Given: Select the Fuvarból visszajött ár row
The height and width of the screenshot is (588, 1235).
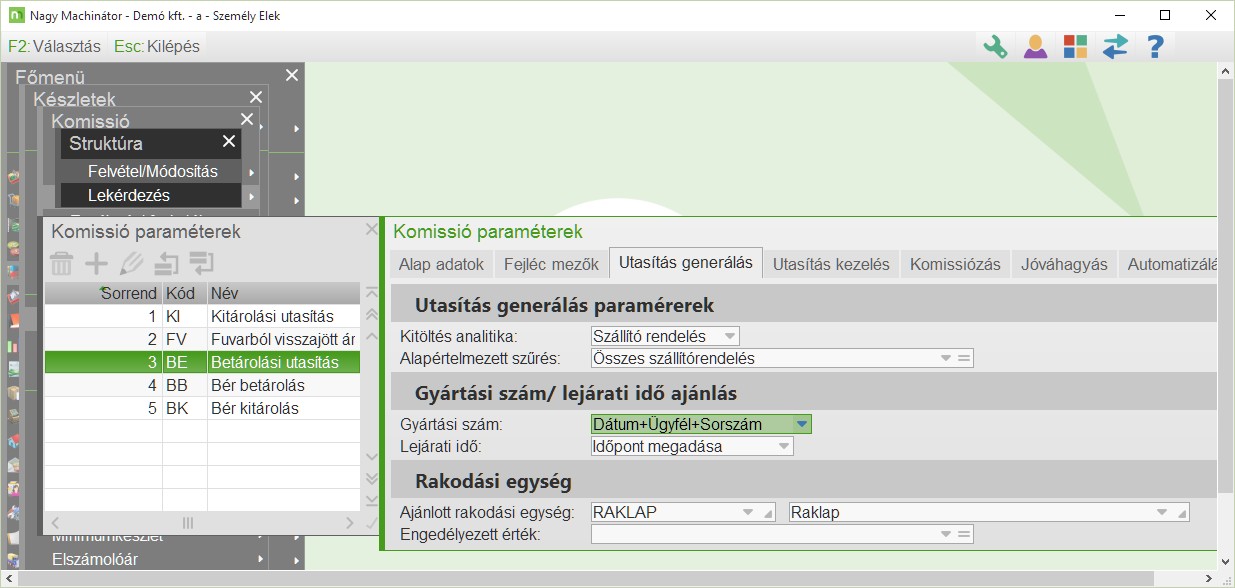Looking at the screenshot, I should tap(202, 339).
